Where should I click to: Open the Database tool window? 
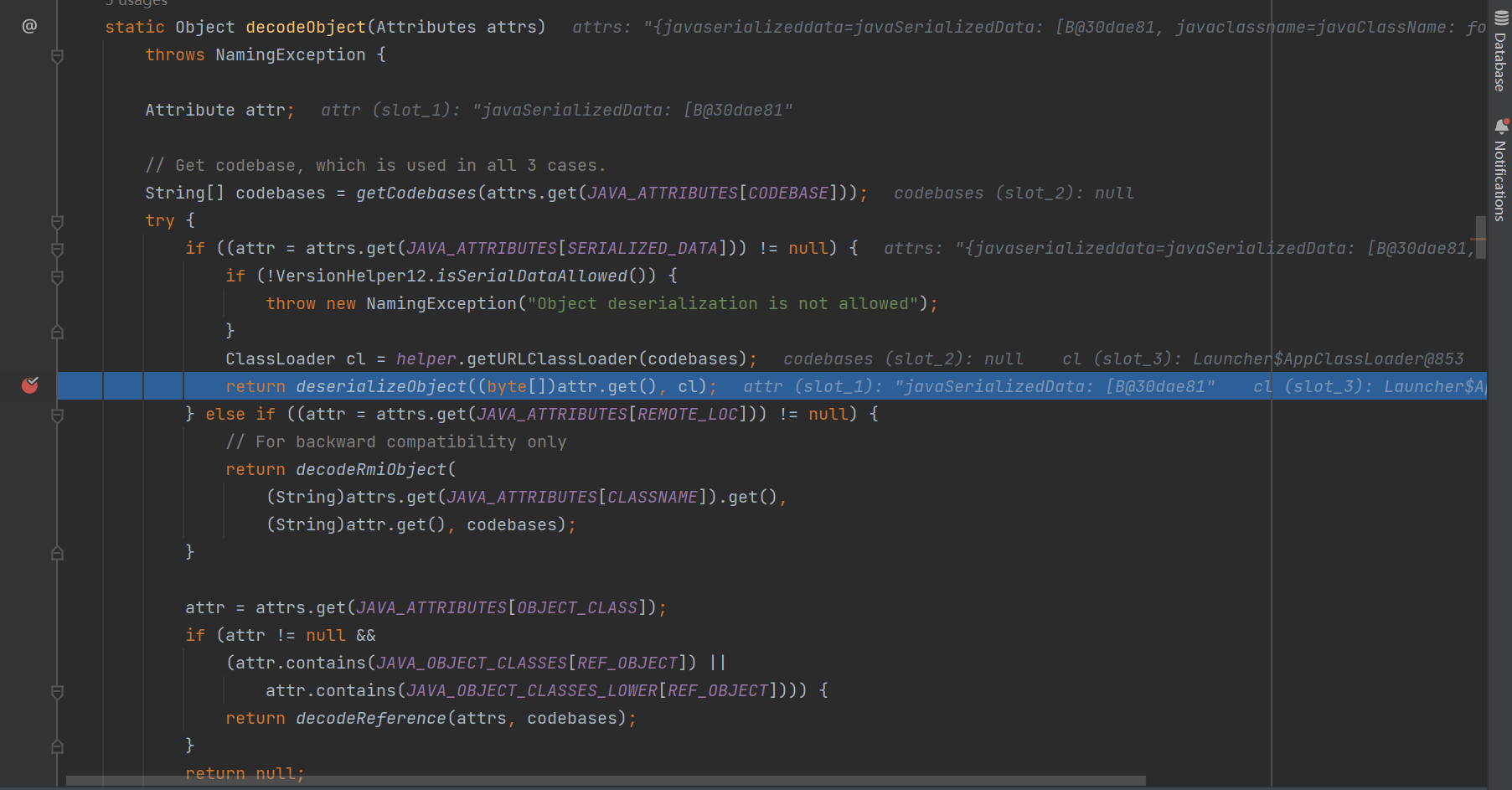(x=1500, y=52)
